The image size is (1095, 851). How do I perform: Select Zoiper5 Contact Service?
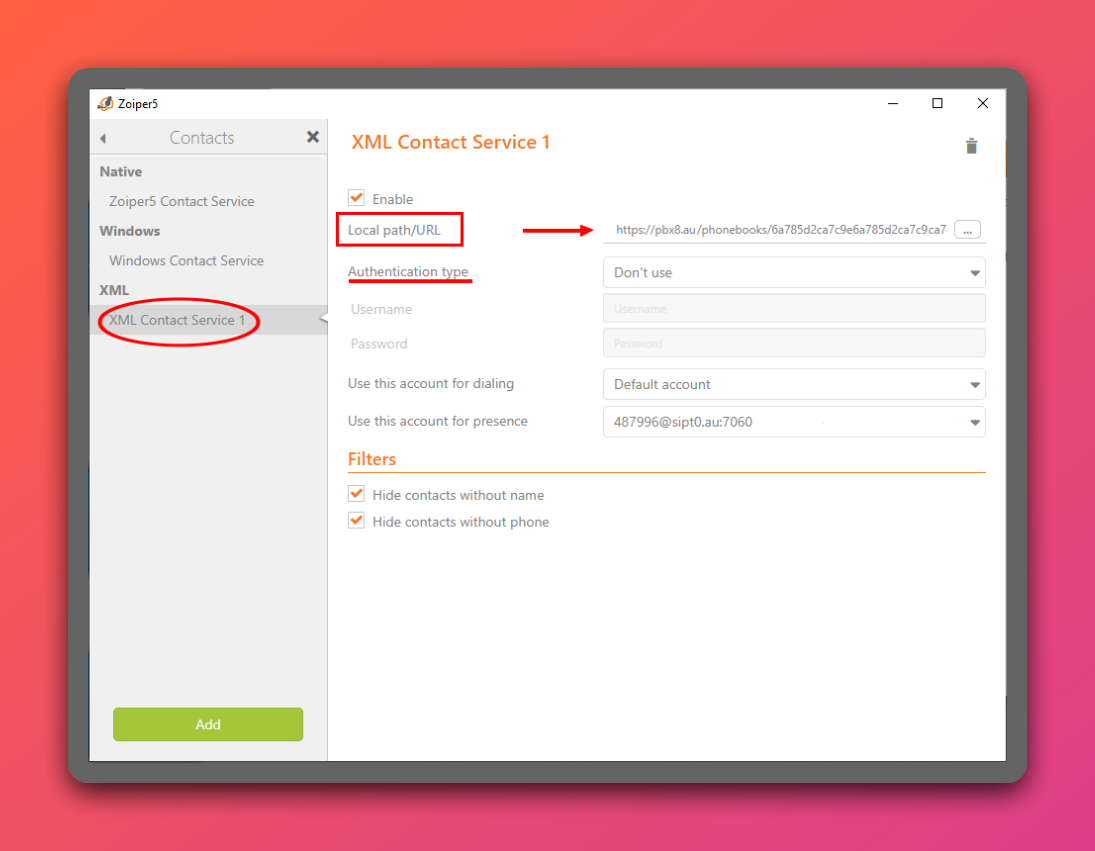182,201
